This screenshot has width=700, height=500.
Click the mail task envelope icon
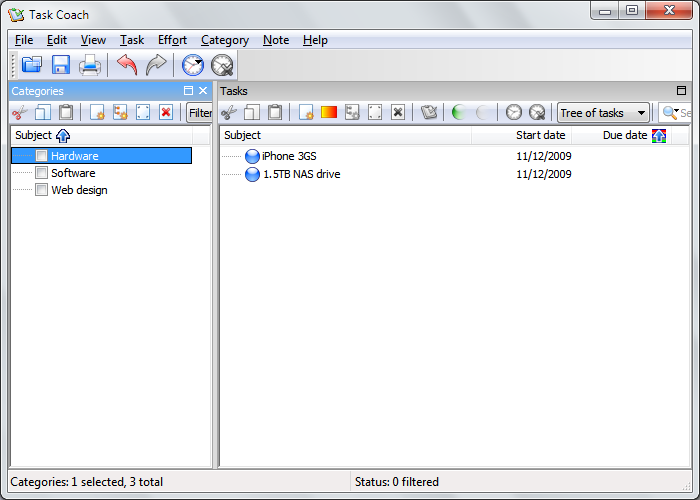point(429,112)
